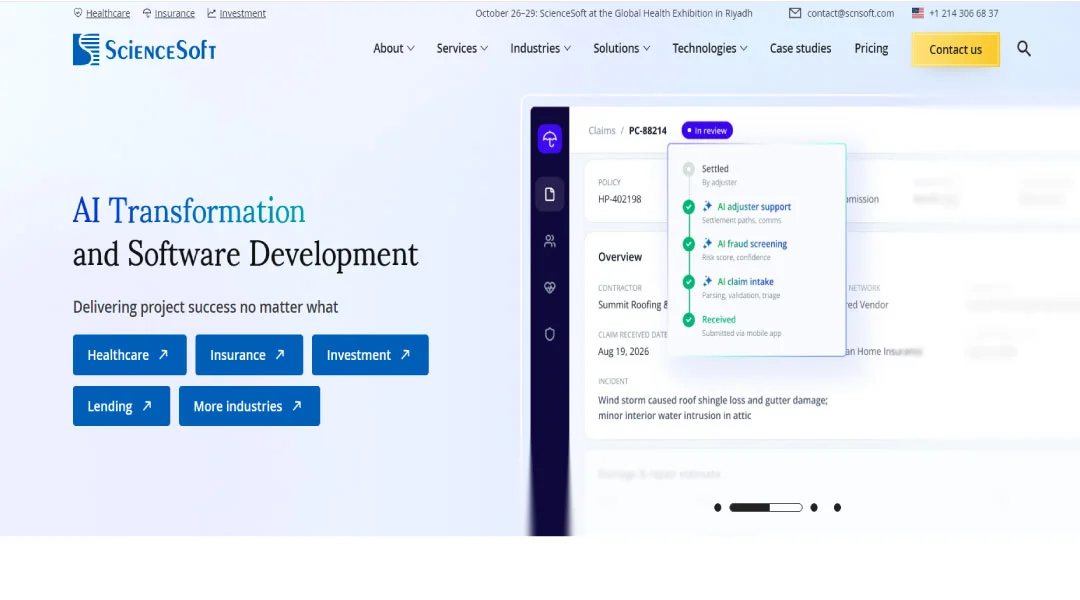This screenshot has height=600, width=1080.
Task: Click the Lending button
Action: (x=121, y=406)
